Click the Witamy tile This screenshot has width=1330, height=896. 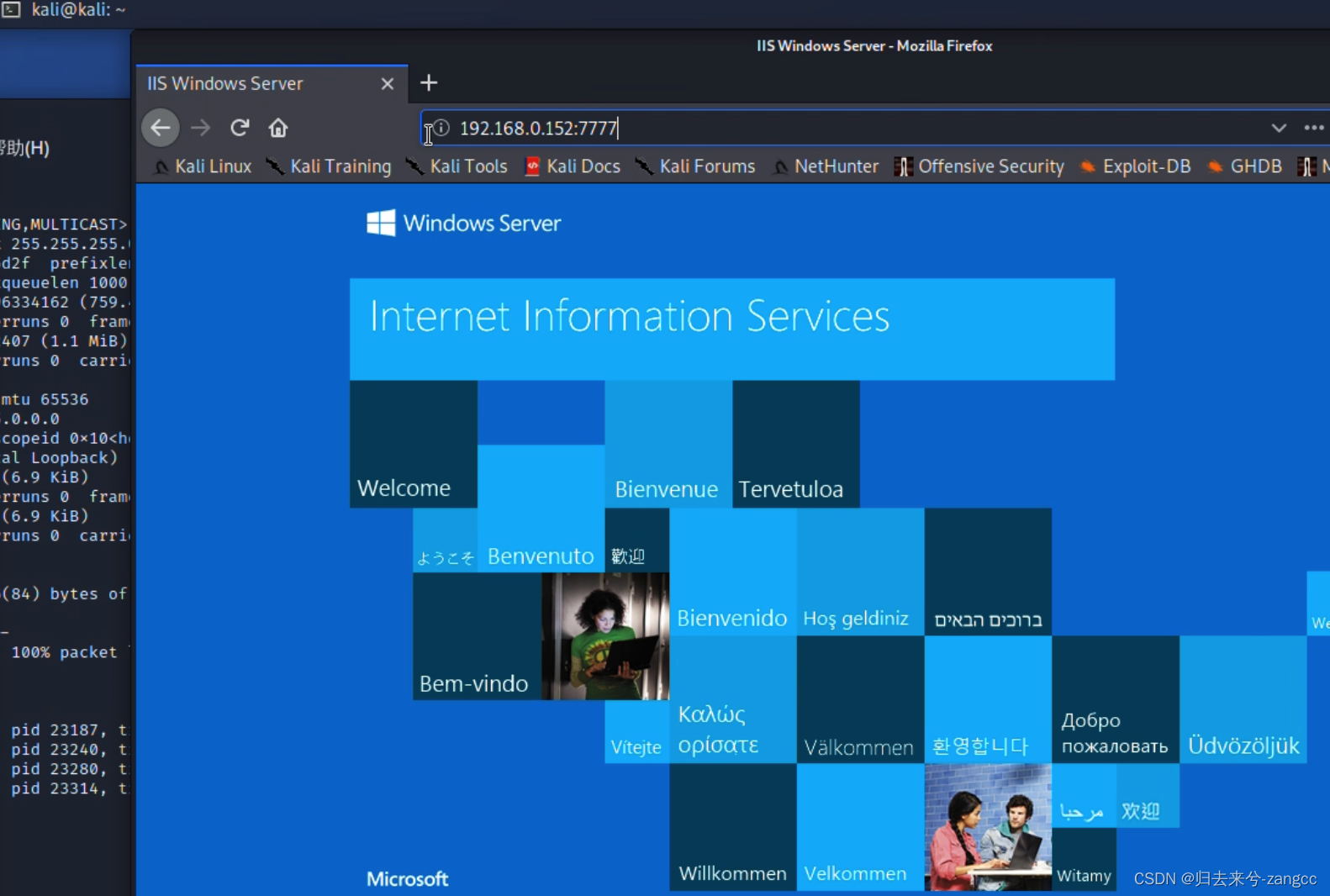1085,859
